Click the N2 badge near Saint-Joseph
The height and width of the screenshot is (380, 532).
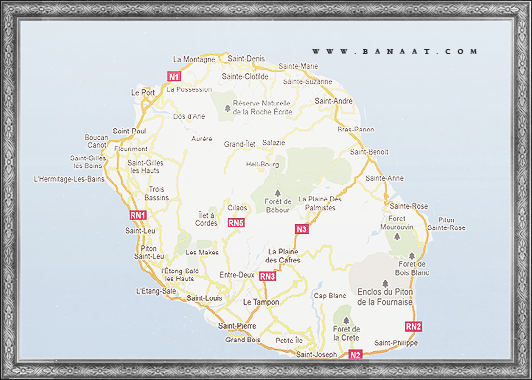pos(355,355)
